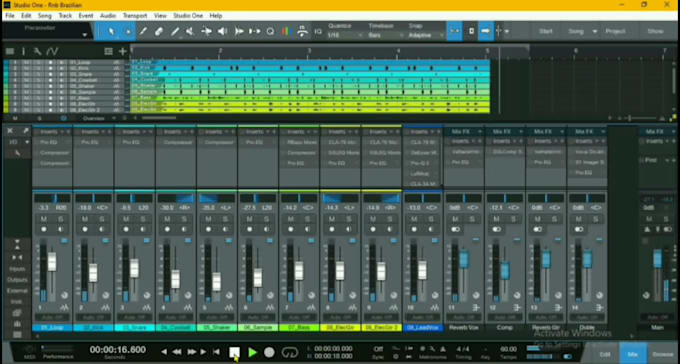Click Return to Zero button

pyautogui.click(x=216, y=352)
